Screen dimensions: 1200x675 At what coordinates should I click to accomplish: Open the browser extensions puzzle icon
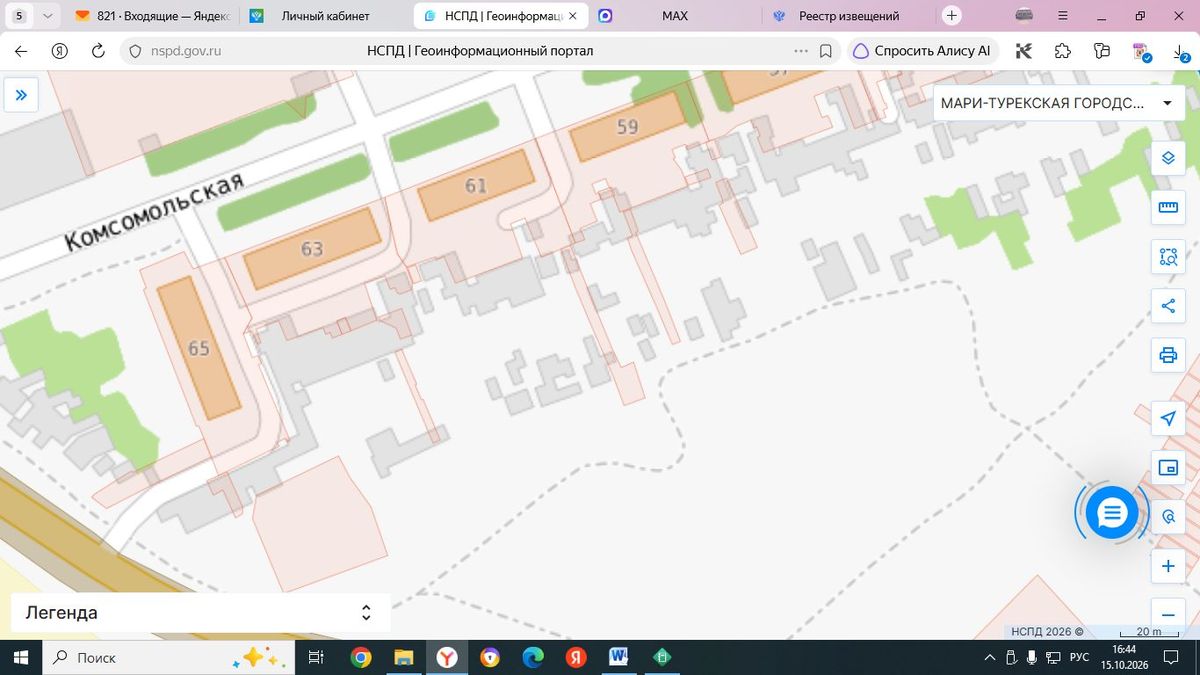click(1063, 51)
